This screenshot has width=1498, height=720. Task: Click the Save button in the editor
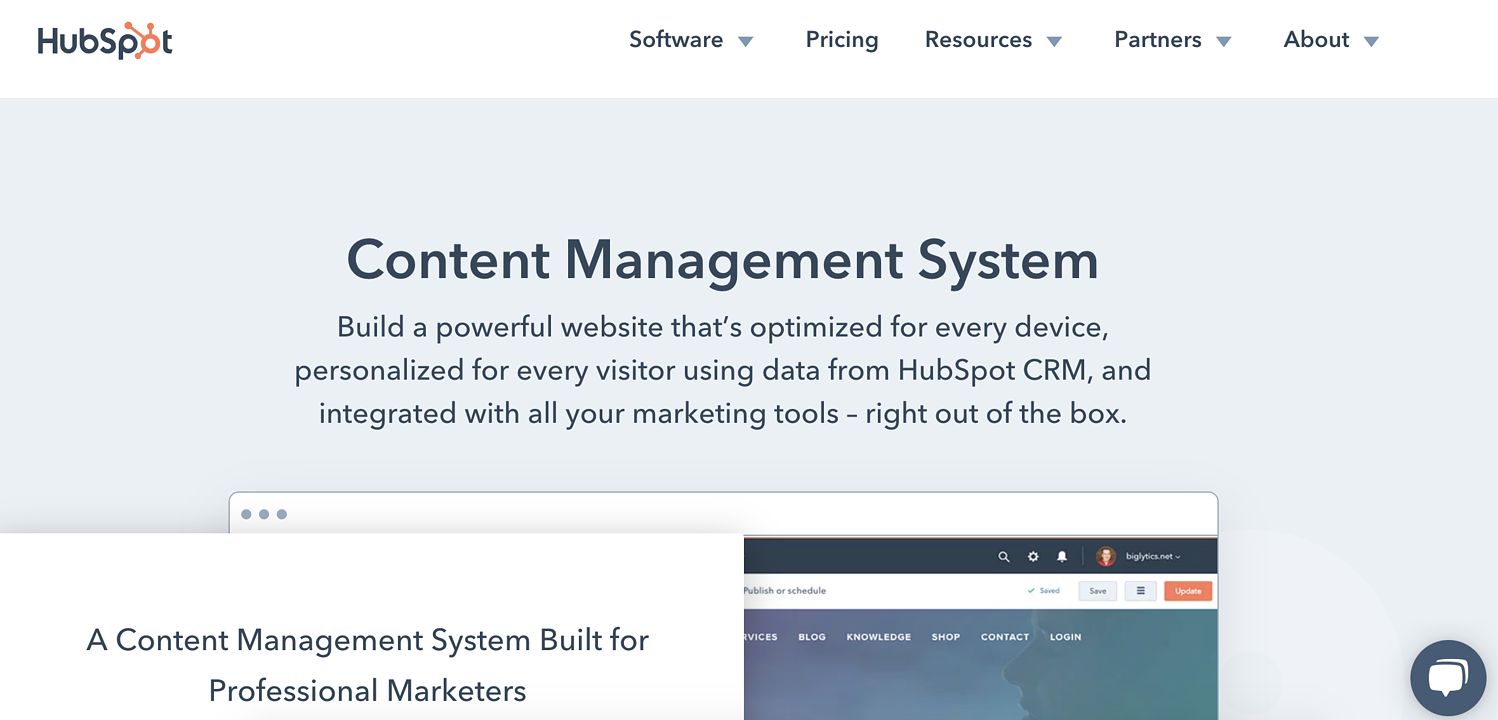pyautogui.click(x=1097, y=590)
